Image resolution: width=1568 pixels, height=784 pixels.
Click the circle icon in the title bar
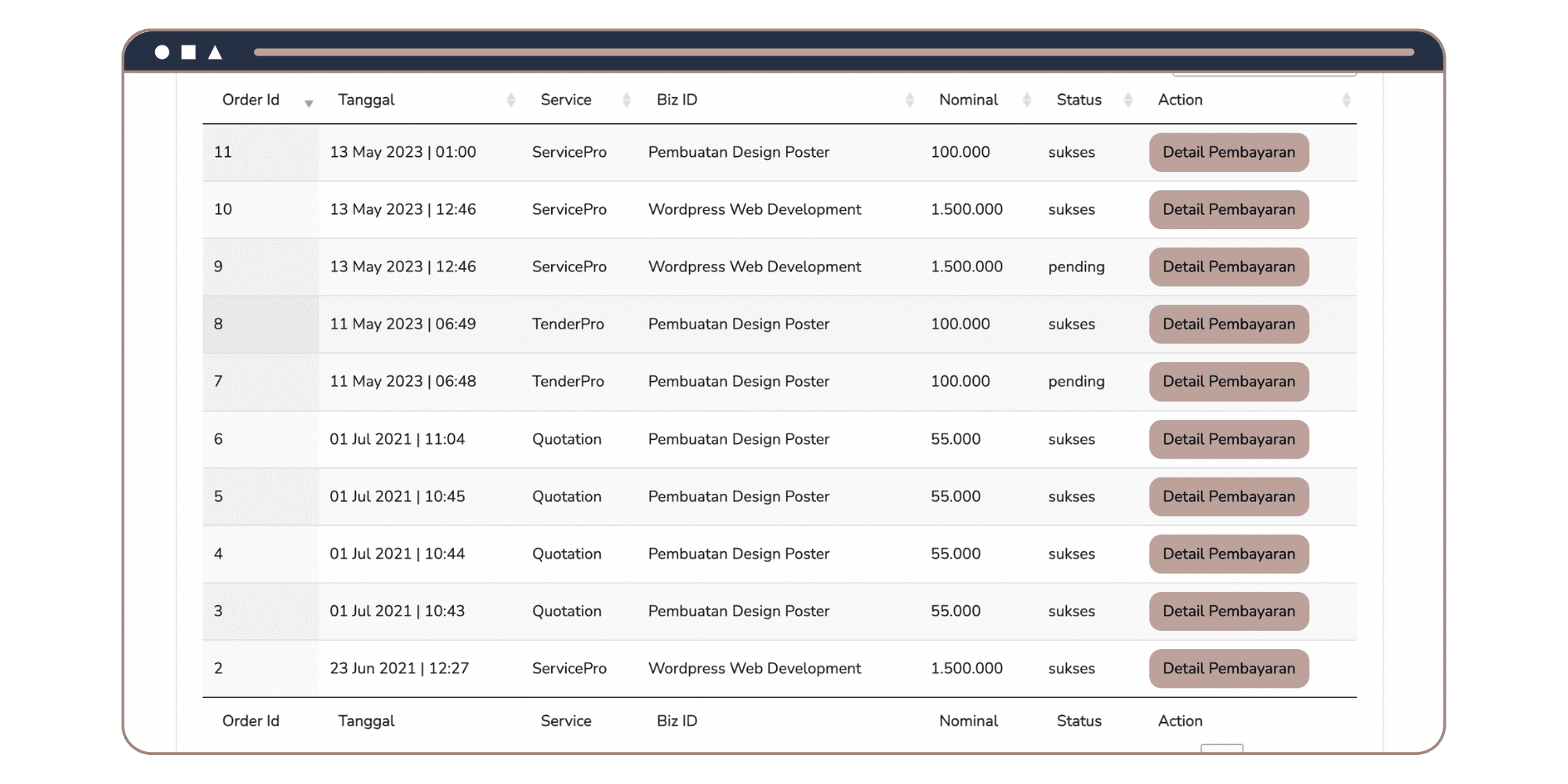162,53
